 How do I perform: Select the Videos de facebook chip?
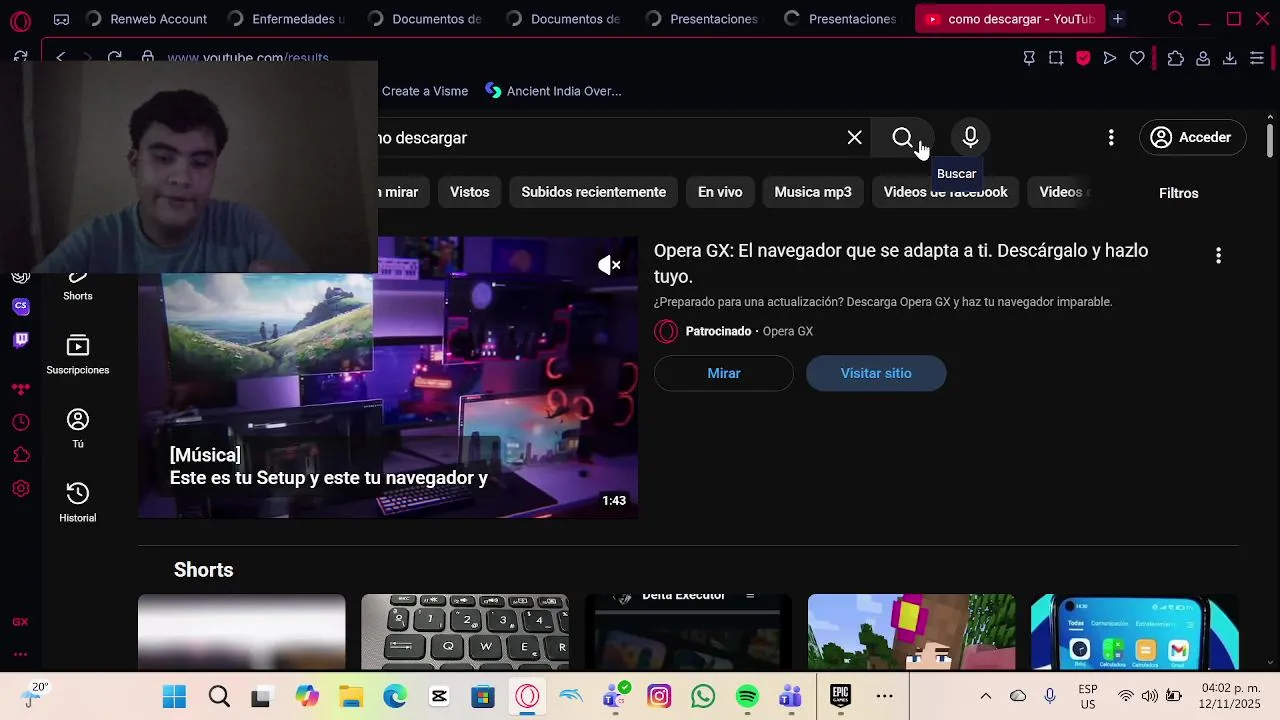coord(945,192)
